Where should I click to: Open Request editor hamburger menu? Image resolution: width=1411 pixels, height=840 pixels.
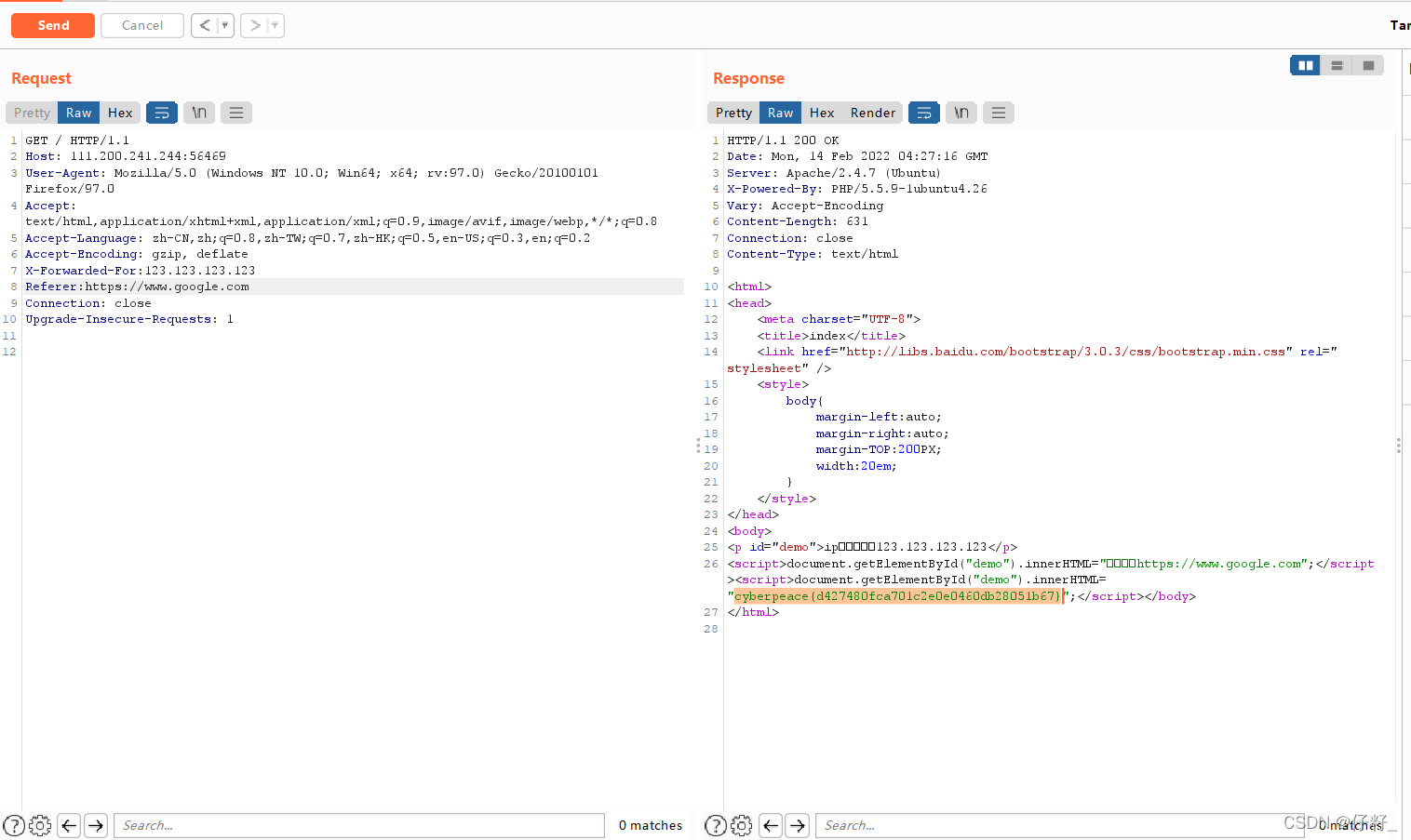point(236,113)
